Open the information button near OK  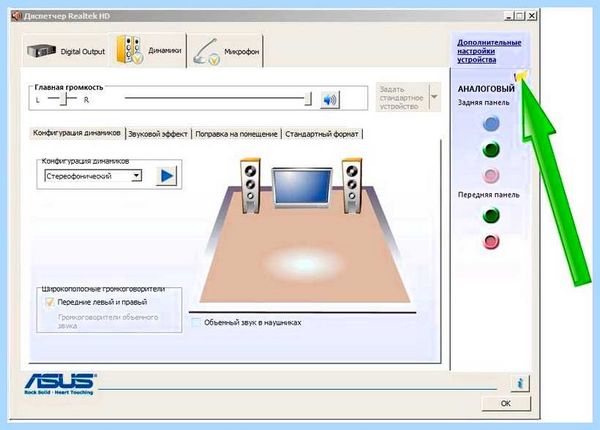520,383
